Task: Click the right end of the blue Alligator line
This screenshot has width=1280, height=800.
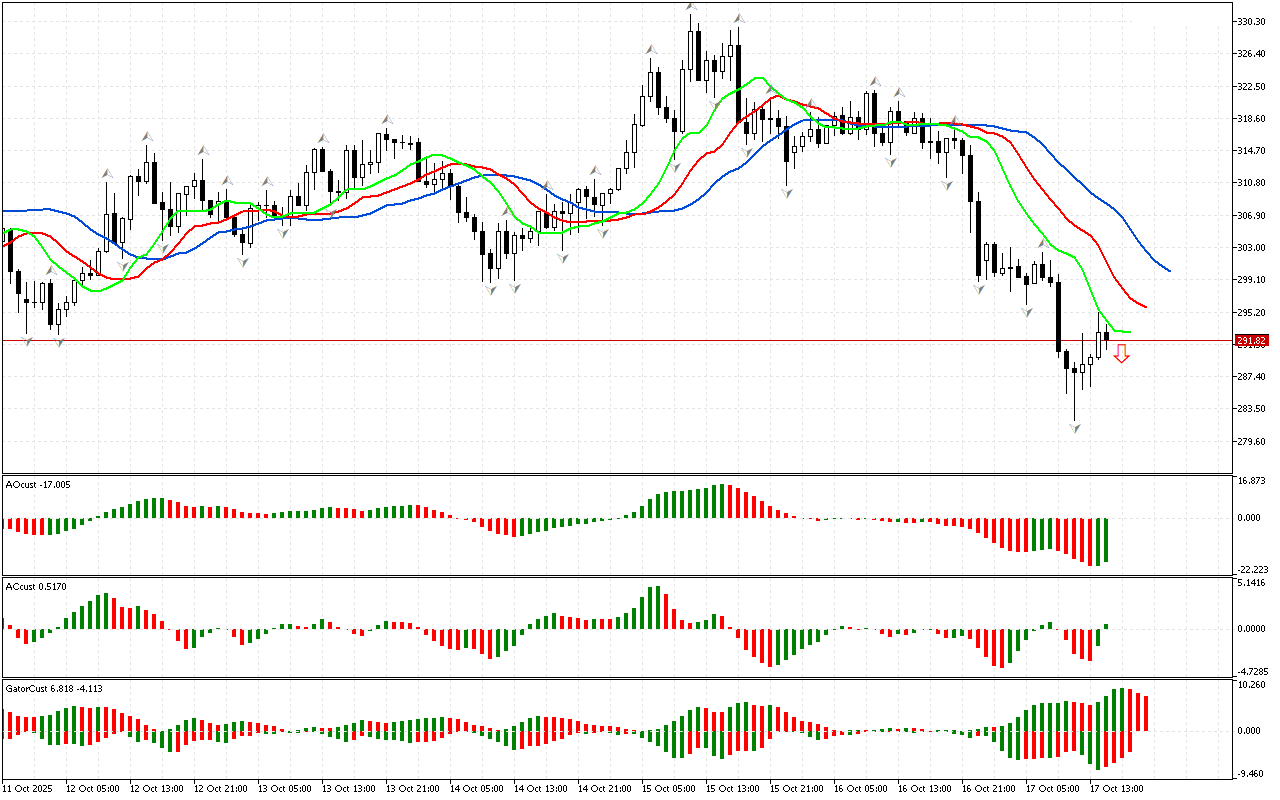Action: [1168, 269]
